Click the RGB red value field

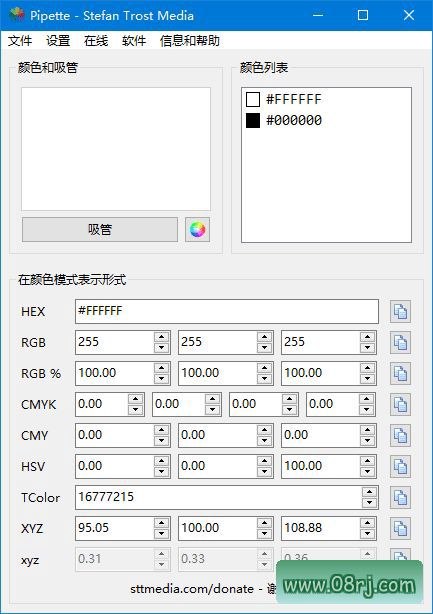pyautogui.click(x=114, y=343)
